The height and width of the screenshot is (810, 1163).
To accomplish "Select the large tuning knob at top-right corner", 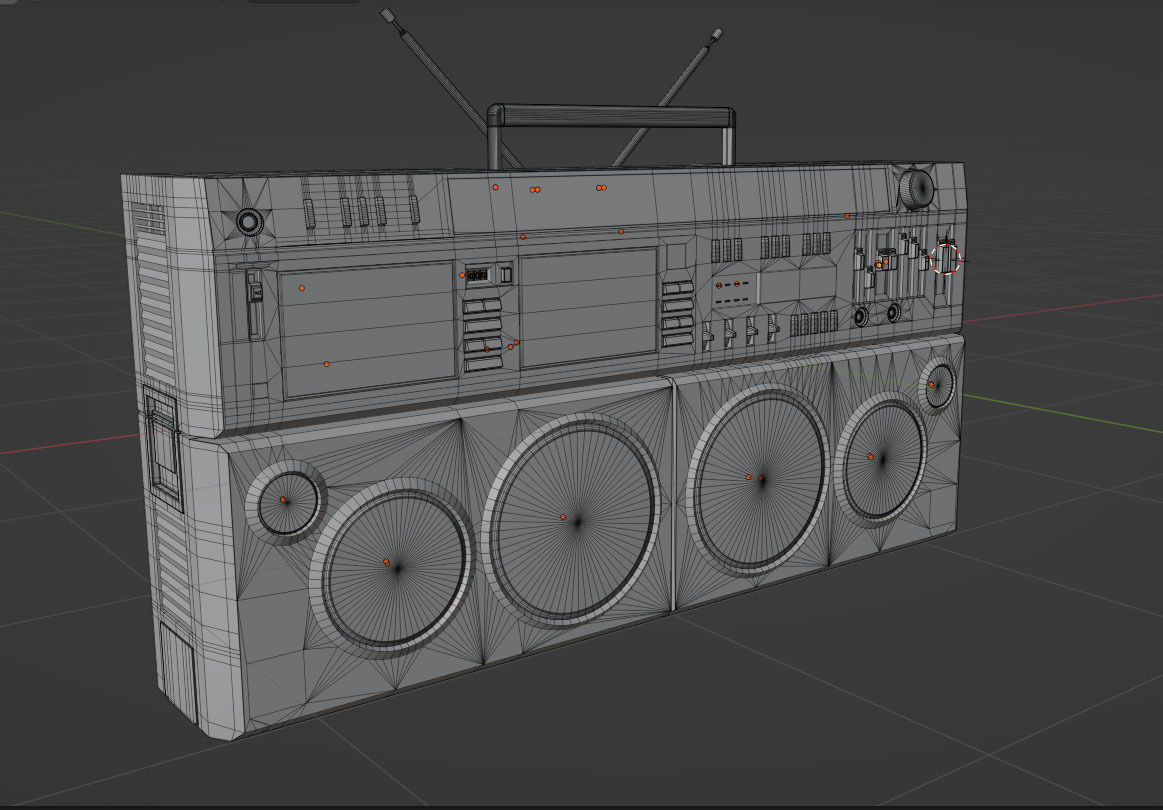I will point(917,189).
